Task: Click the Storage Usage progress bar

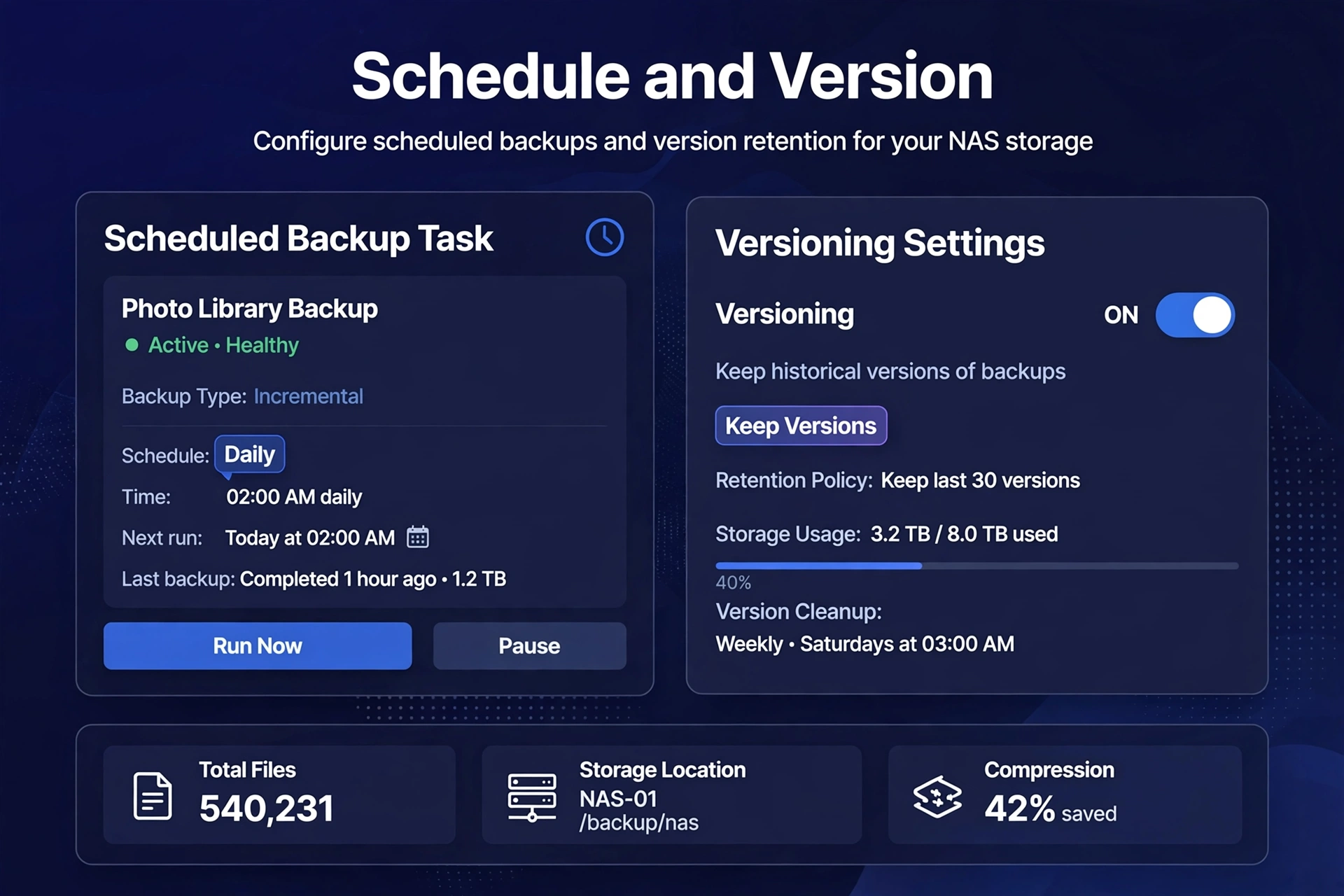Action: (x=976, y=566)
